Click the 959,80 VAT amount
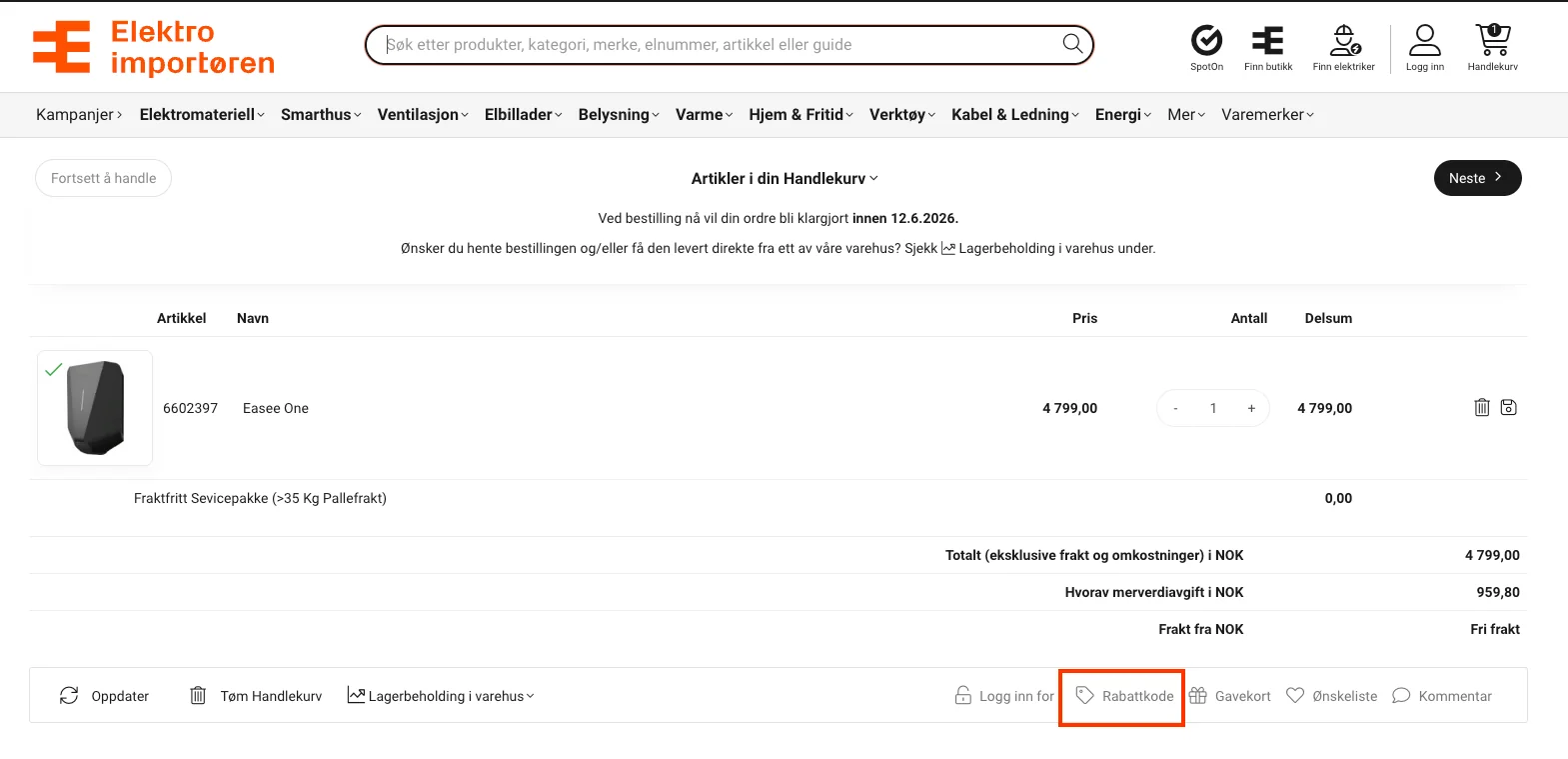This screenshot has height=759, width=1568. click(x=1498, y=592)
